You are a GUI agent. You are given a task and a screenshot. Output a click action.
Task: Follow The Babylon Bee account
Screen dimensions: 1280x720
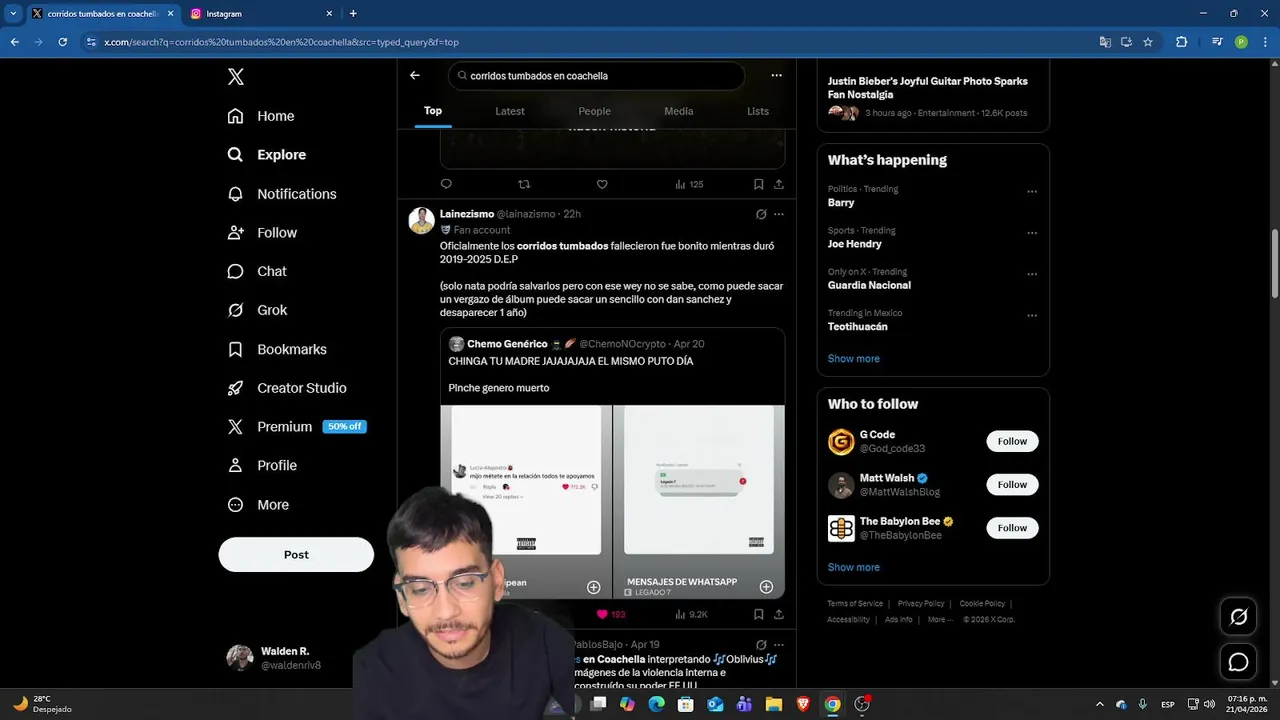(1012, 528)
